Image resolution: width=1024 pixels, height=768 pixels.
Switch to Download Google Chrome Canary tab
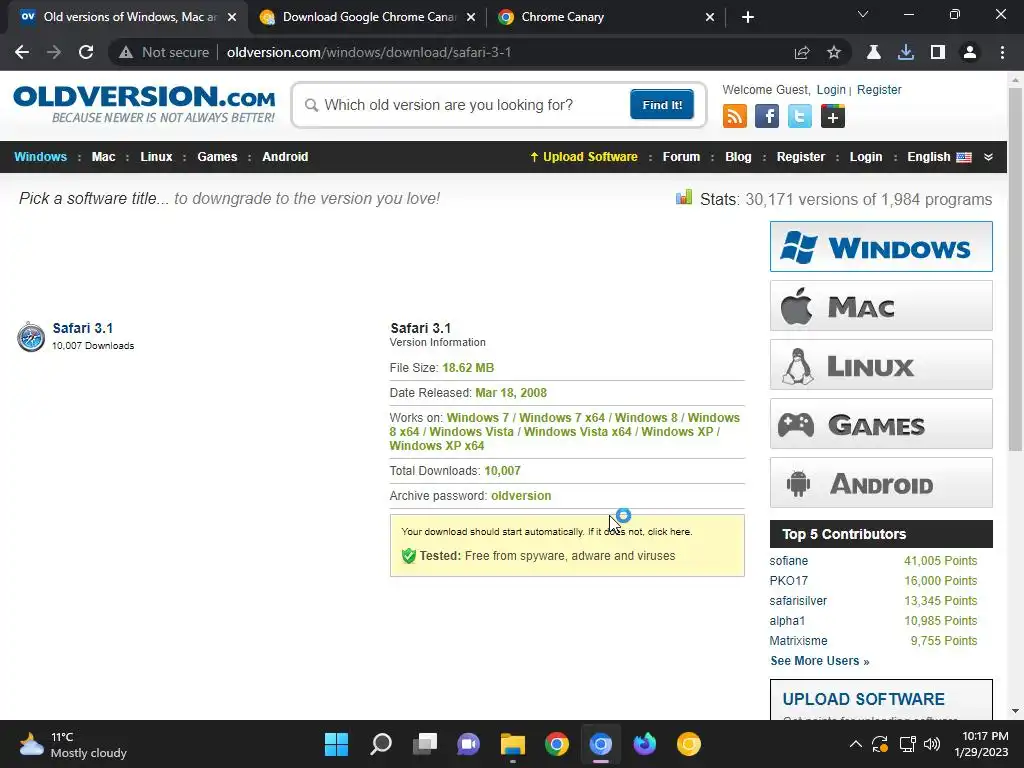tap(368, 17)
